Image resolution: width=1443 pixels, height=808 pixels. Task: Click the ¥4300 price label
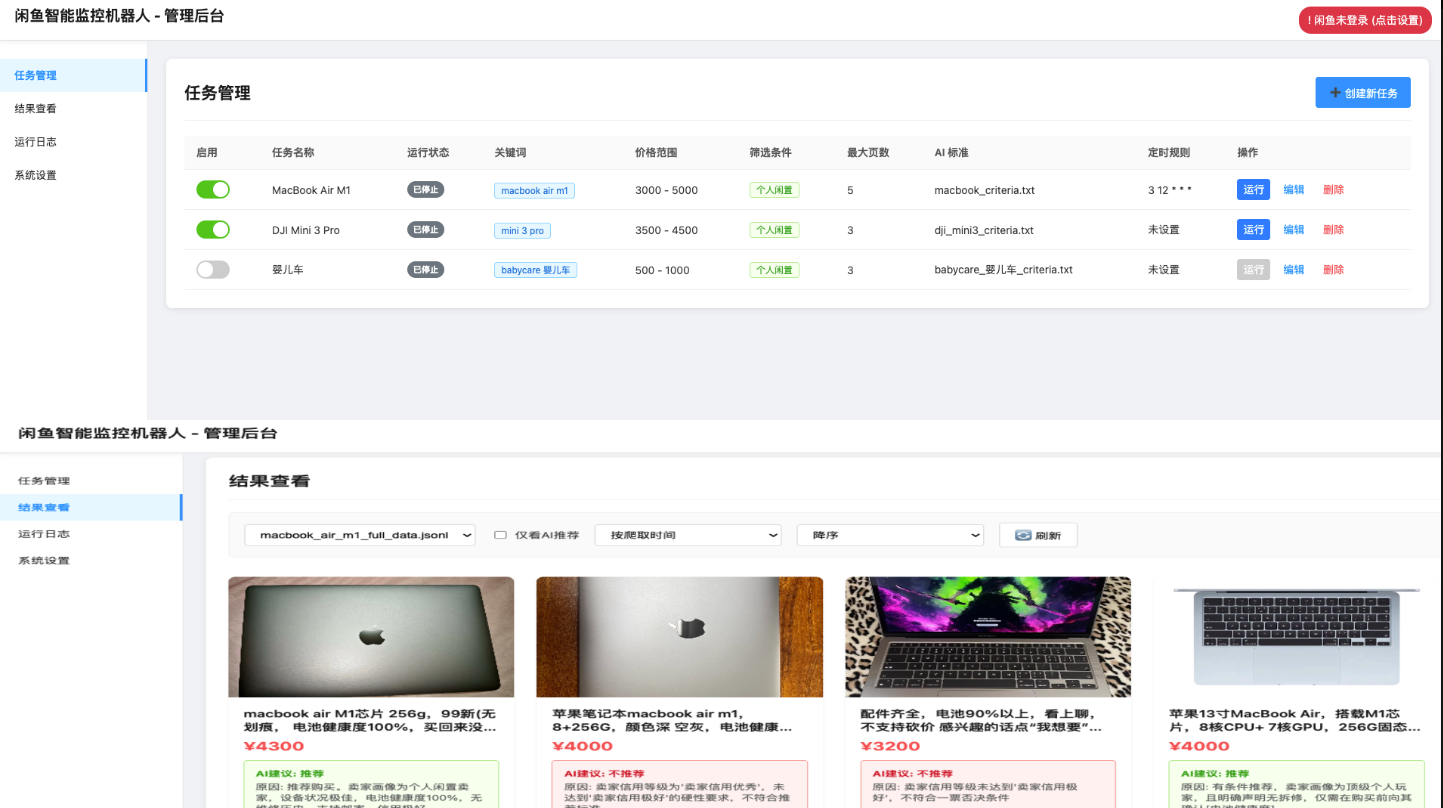click(274, 746)
